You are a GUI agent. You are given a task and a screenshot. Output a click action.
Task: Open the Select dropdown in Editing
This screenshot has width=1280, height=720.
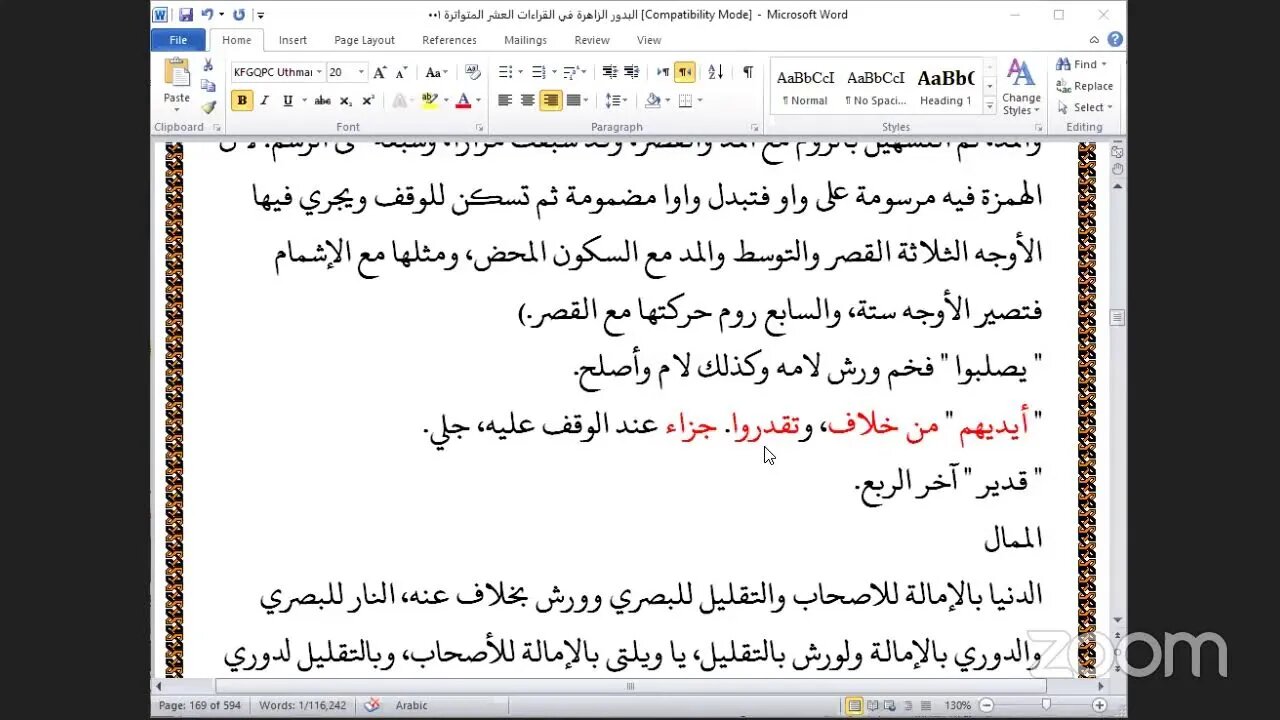pos(1085,108)
